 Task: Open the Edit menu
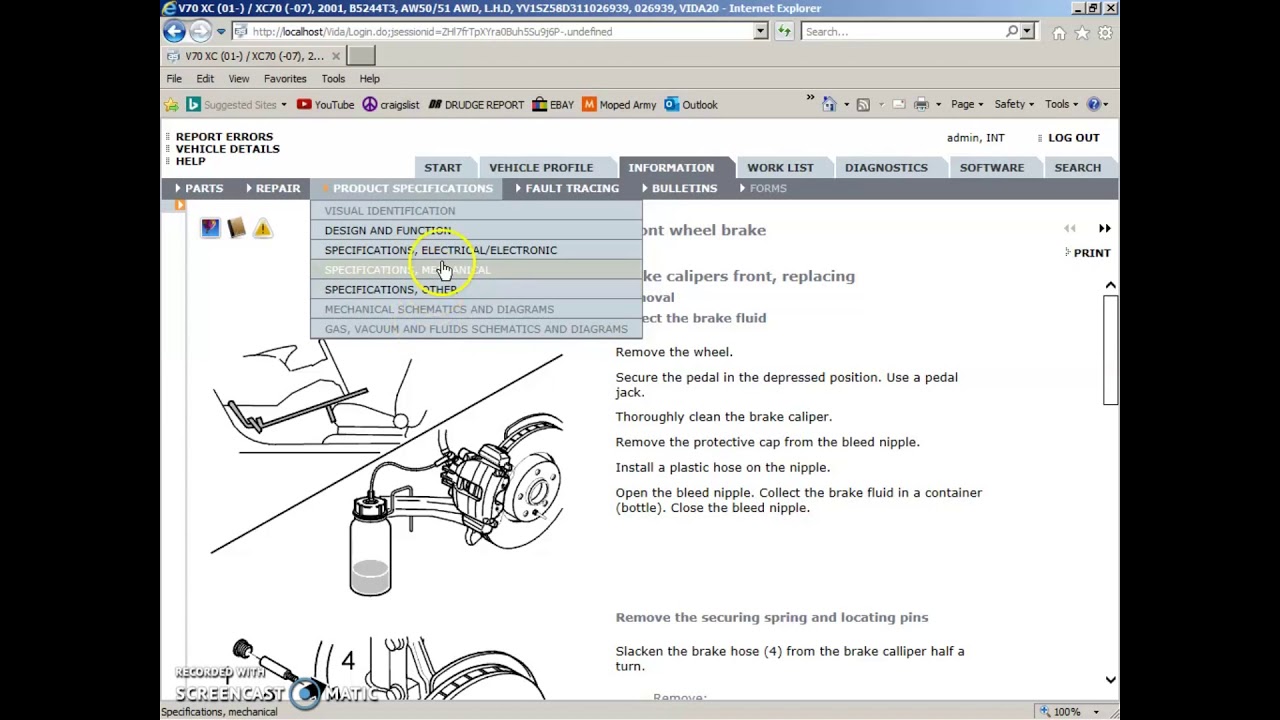205,78
